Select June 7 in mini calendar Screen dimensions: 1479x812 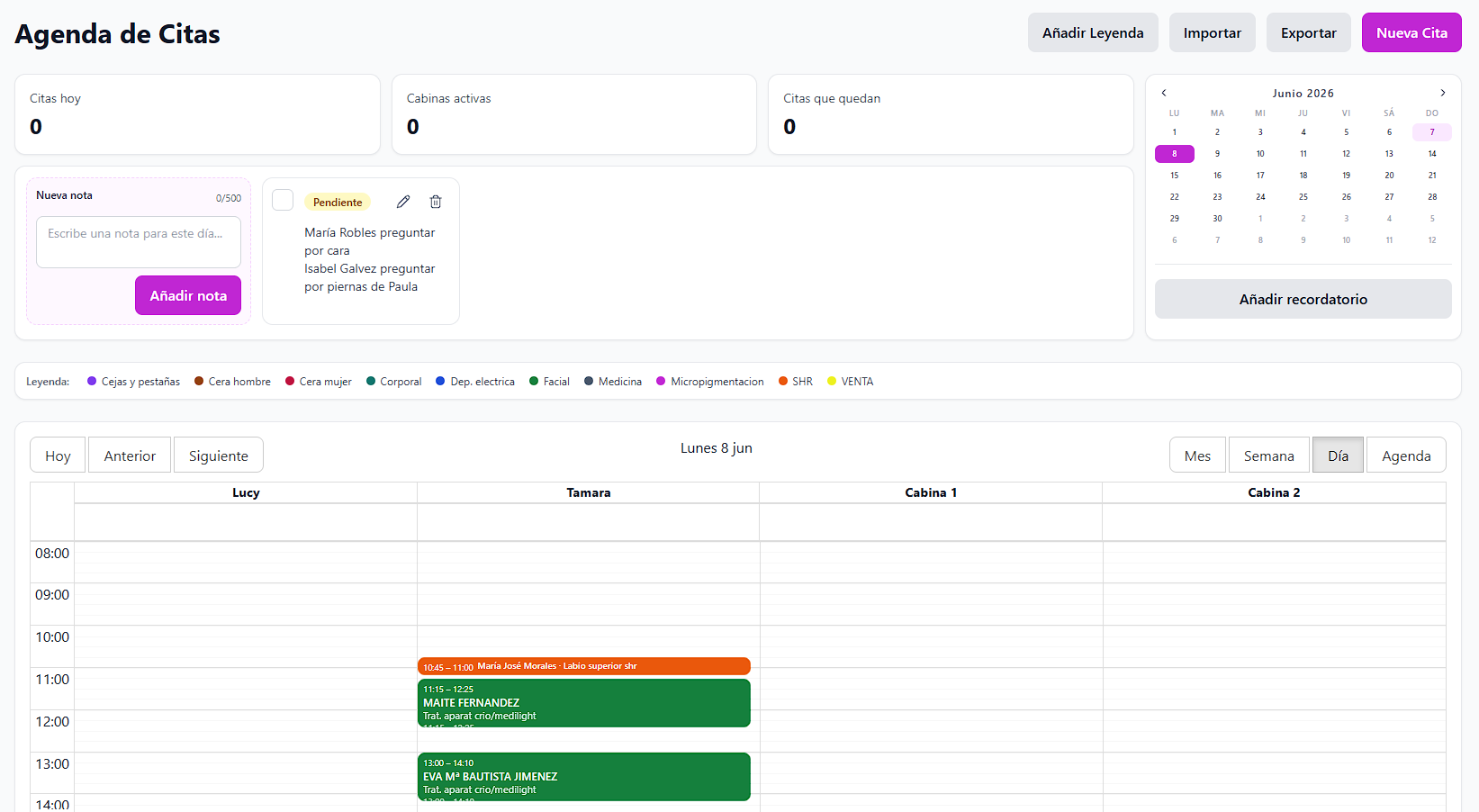(1432, 132)
